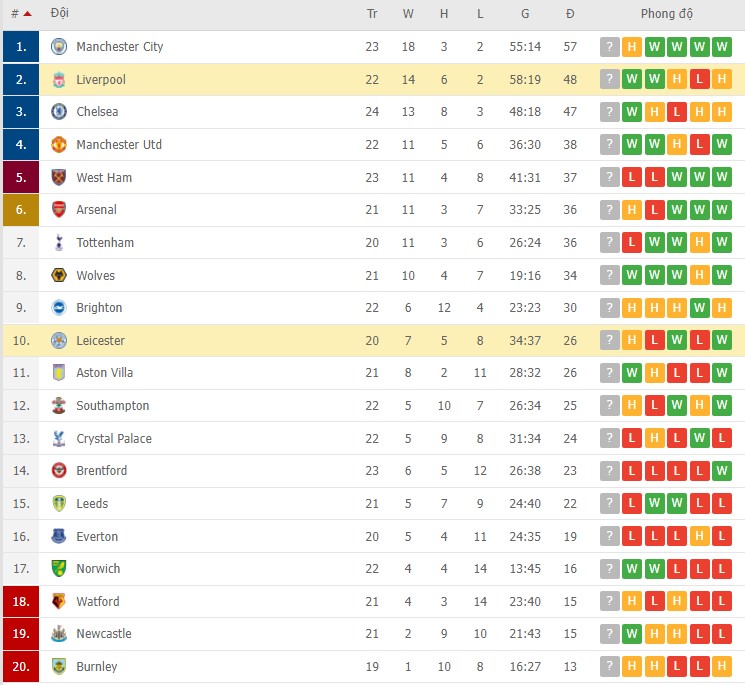Click the Manchester City club crest
The width and height of the screenshot is (745, 685).
tap(59, 47)
